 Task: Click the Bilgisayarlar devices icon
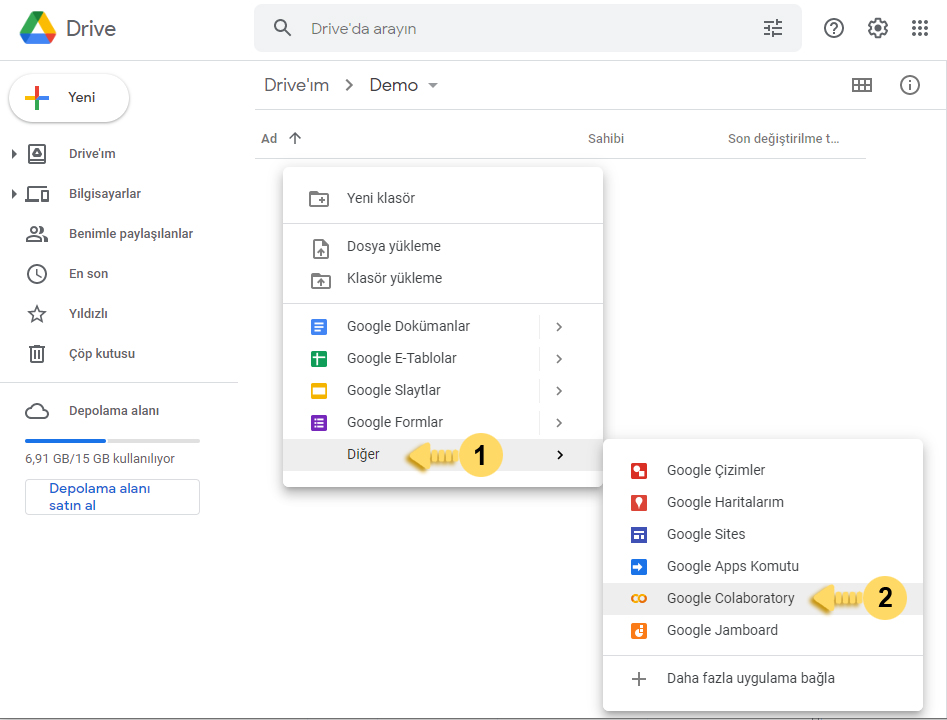click(x=37, y=194)
